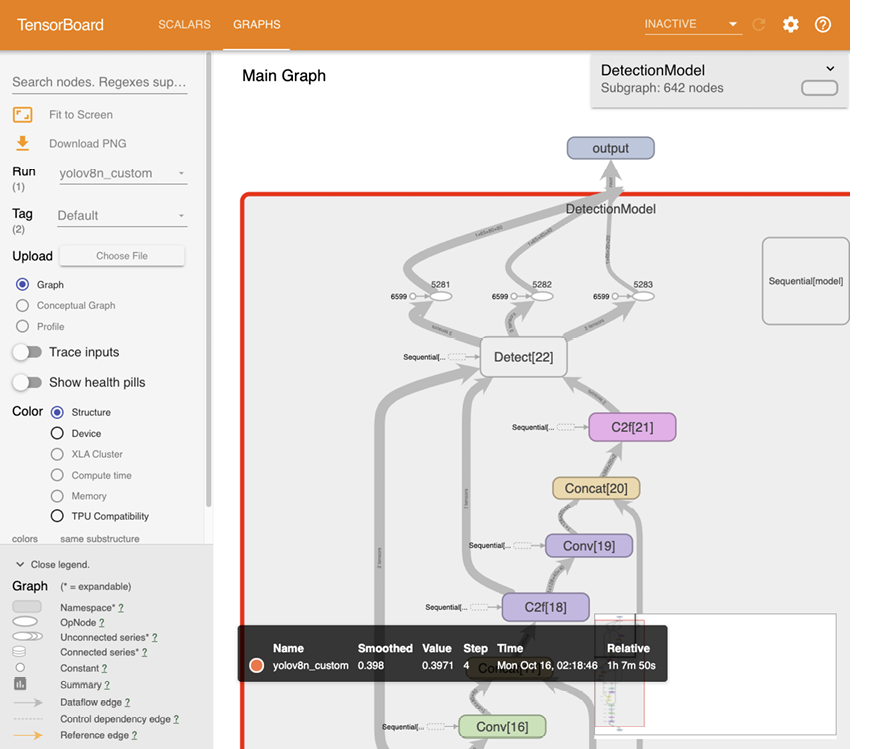Open the Run dropdown showing yolov8n_custom
Image resolution: width=881 pixels, height=749 pixels.
point(122,173)
